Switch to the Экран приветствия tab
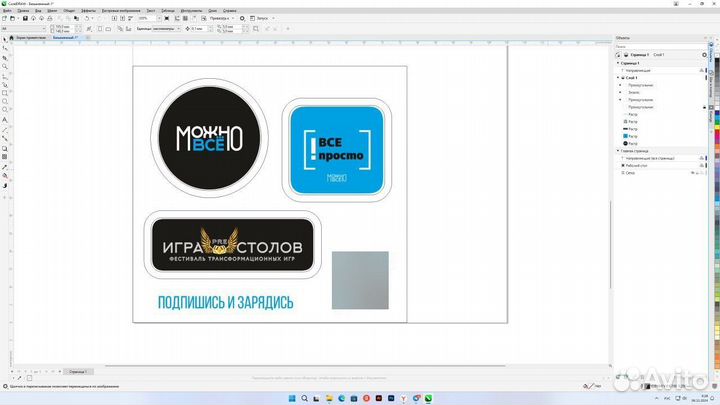 pyautogui.click(x=27, y=38)
